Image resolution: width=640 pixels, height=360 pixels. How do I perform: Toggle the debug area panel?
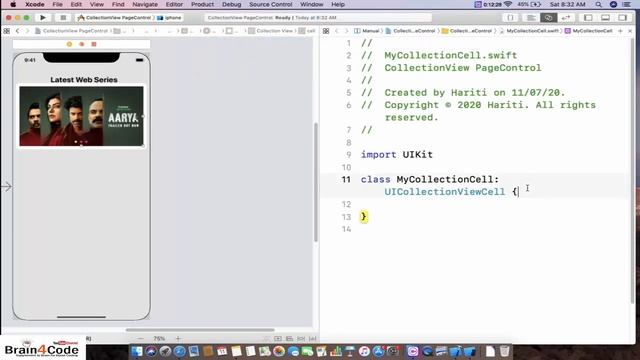[605, 18]
